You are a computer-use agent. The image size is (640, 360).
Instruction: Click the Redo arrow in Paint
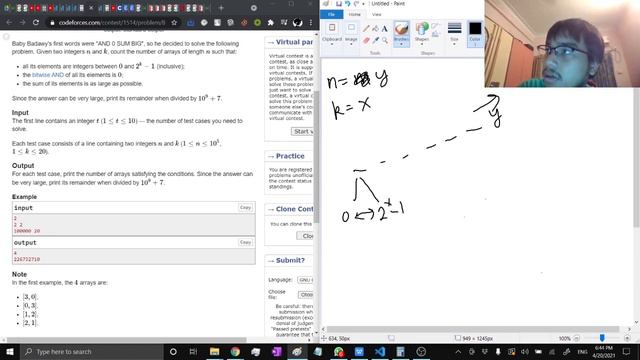356,4
